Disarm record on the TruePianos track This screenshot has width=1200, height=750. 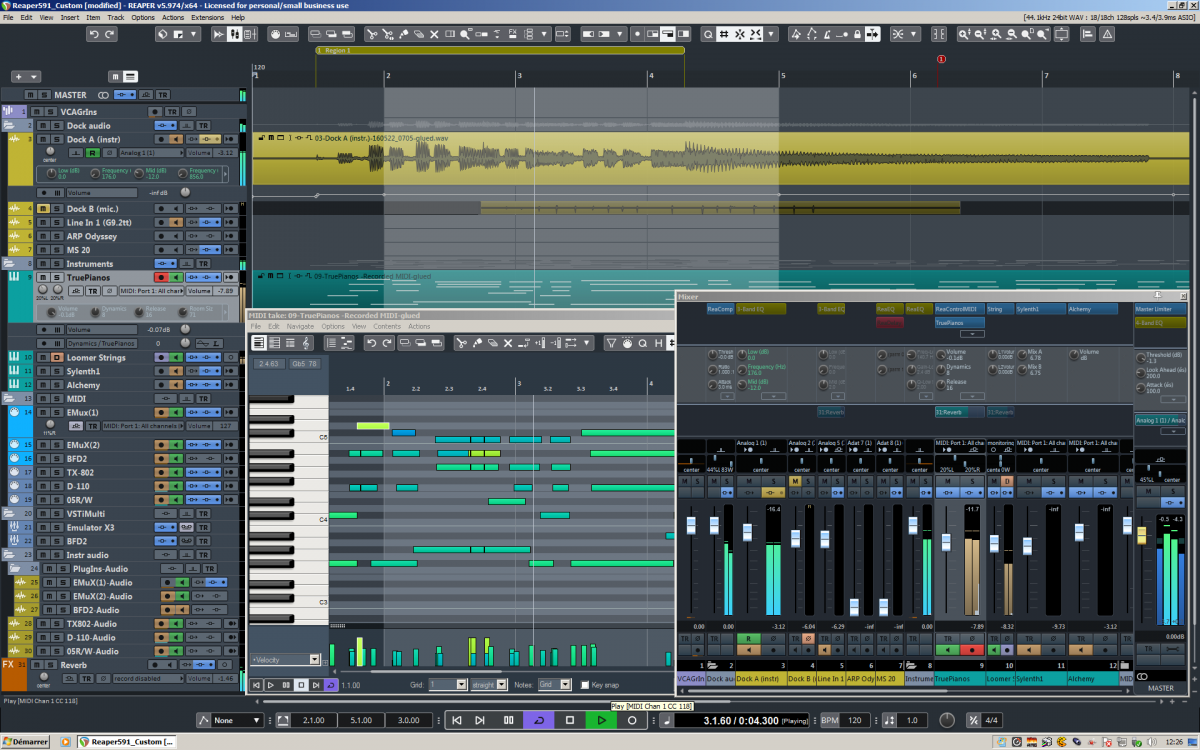[x=160, y=277]
